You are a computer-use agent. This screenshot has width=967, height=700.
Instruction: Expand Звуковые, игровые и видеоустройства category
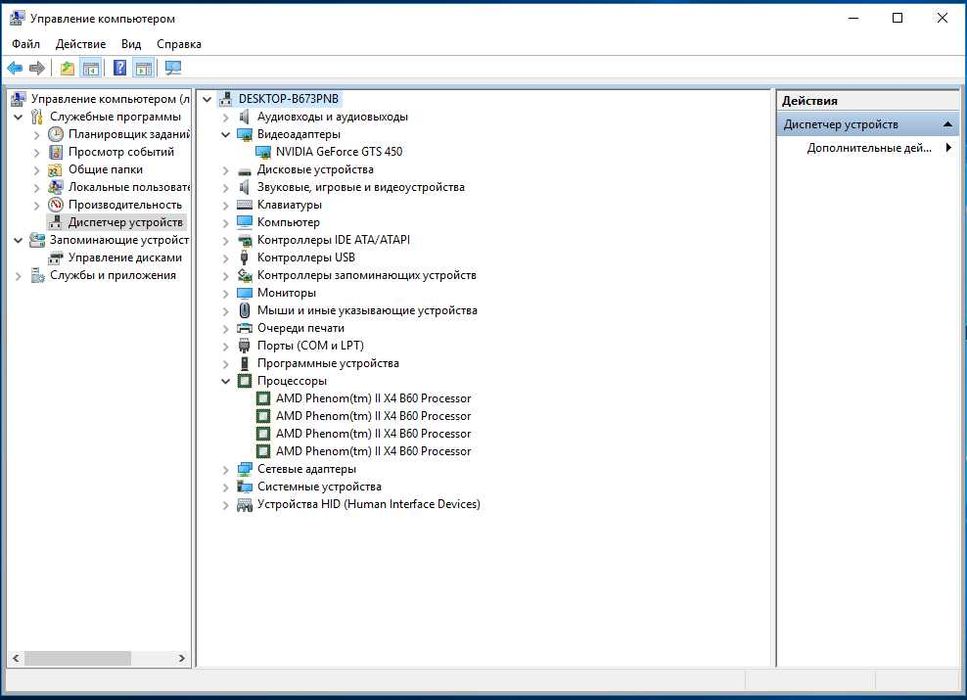(x=226, y=187)
